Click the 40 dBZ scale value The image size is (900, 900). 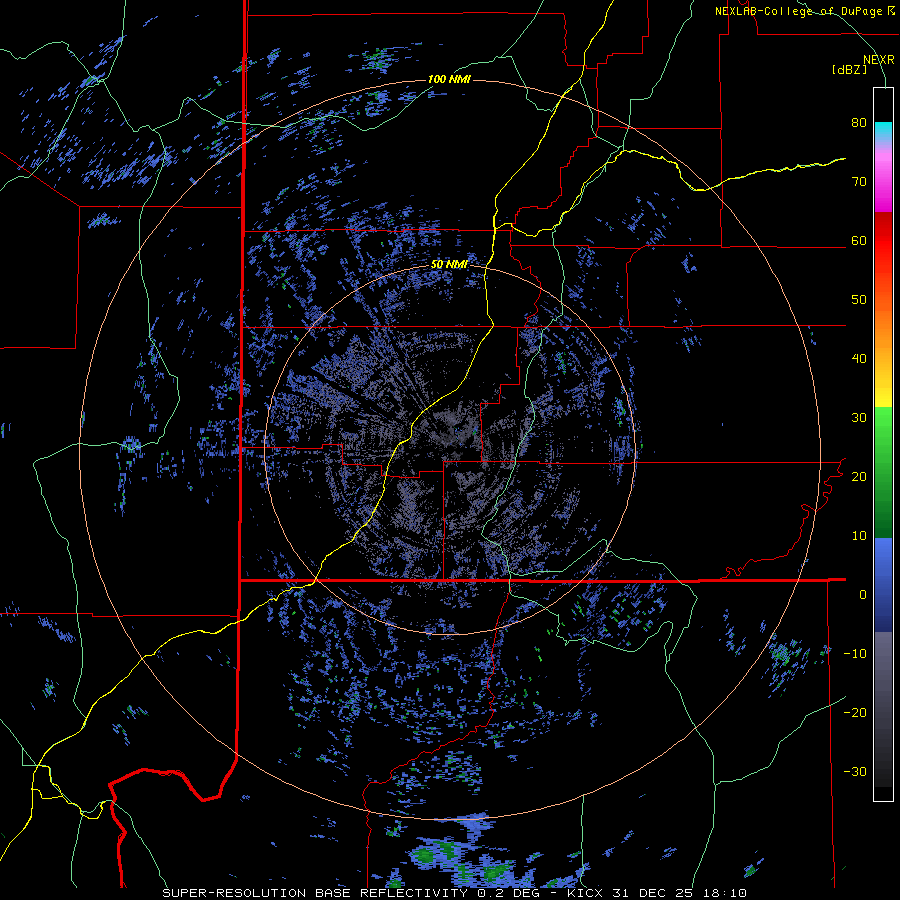(859, 359)
